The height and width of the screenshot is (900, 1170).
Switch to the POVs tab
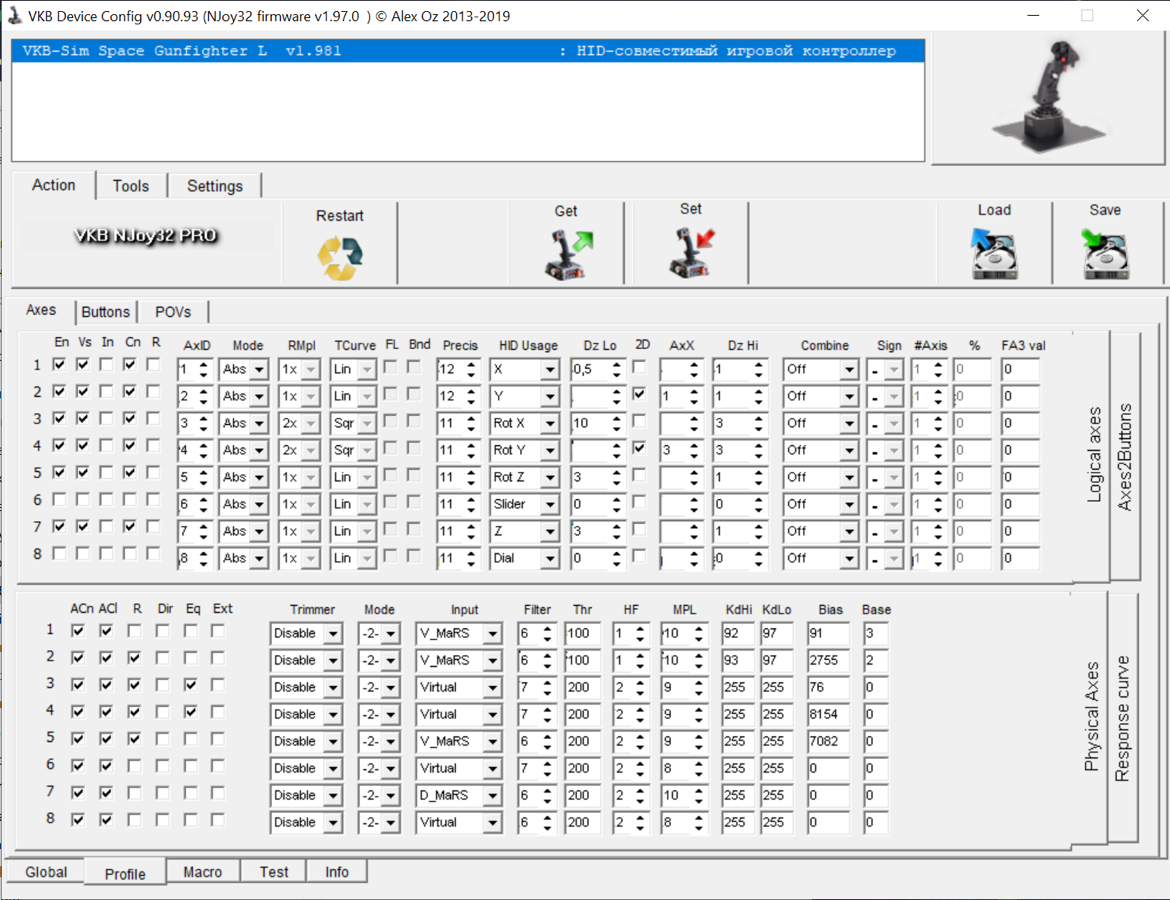point(173,312)
